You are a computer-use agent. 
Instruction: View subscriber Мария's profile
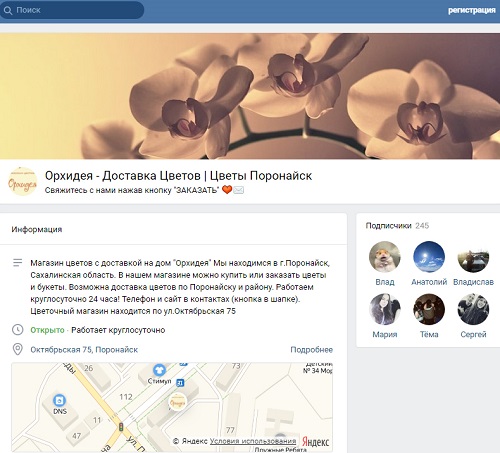pyautogui.click(x=385, y=309)
